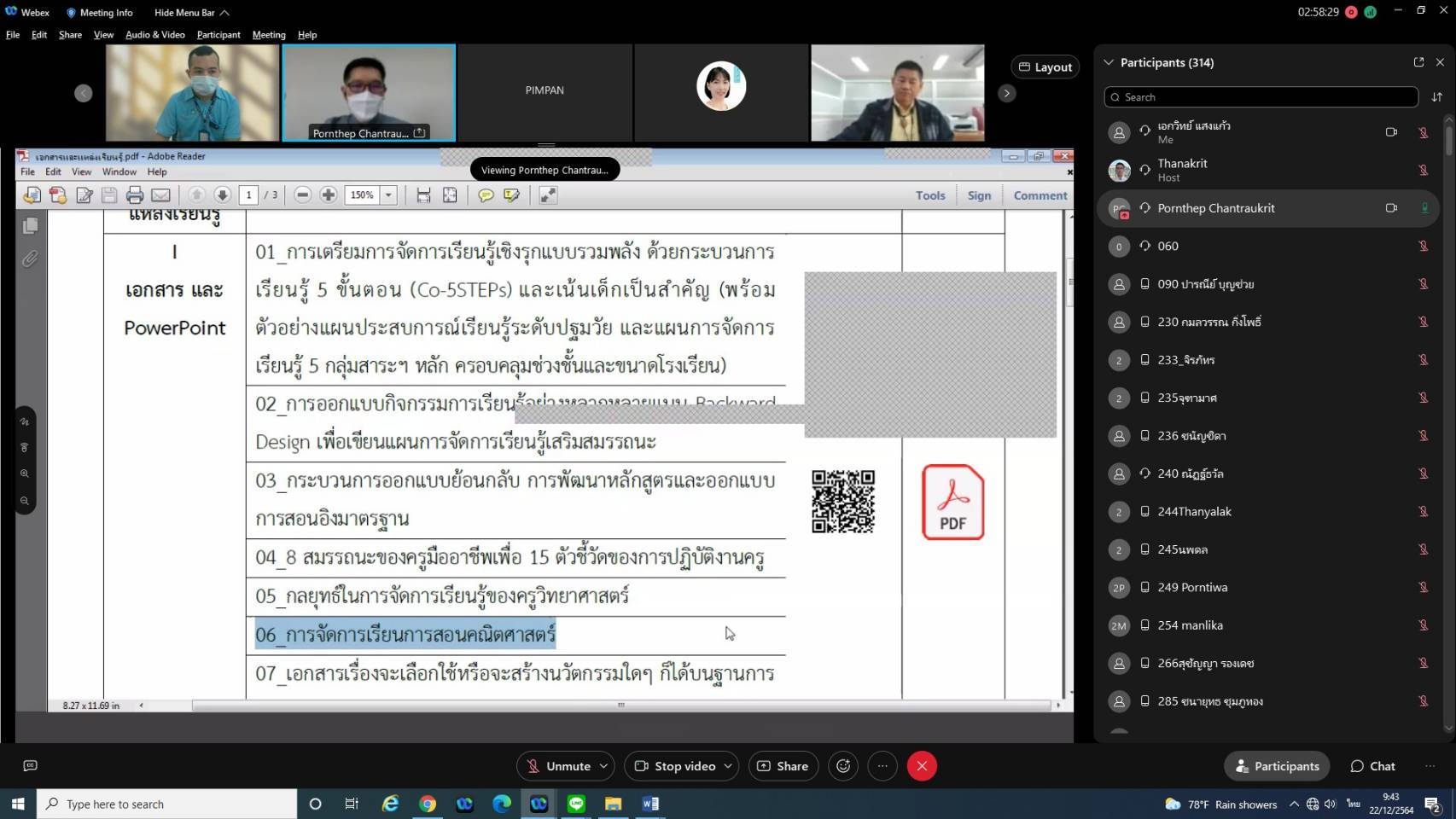Collapse the Participants (314) section
This screenshot has height=819, width=1456.
(1109, 62)
